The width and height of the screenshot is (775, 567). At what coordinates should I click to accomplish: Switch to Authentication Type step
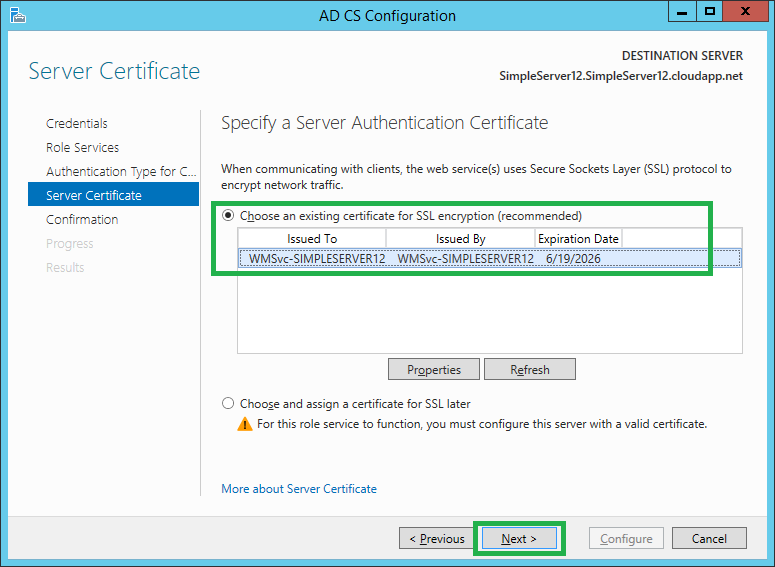121,172
